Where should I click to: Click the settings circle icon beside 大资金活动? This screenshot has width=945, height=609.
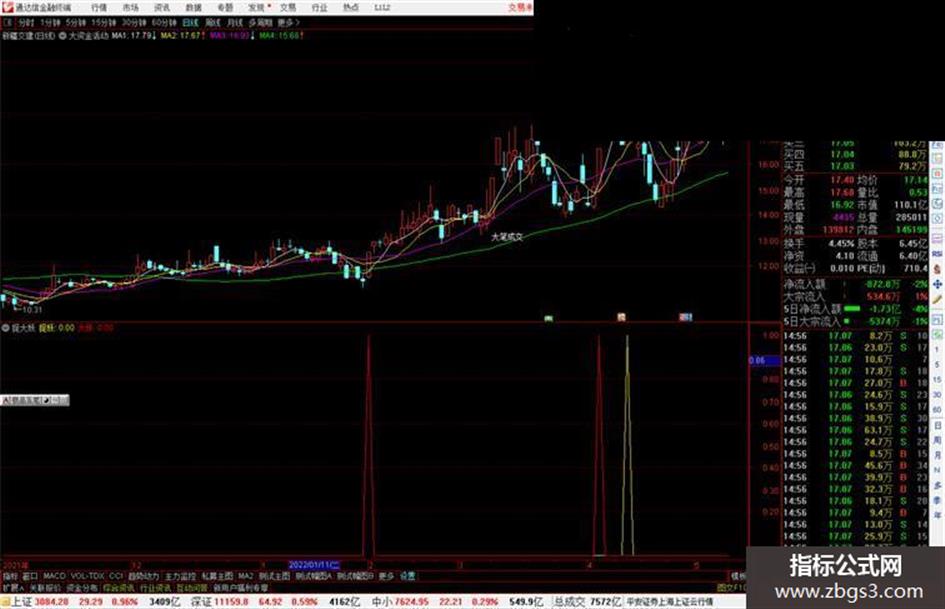click(63, 36)
